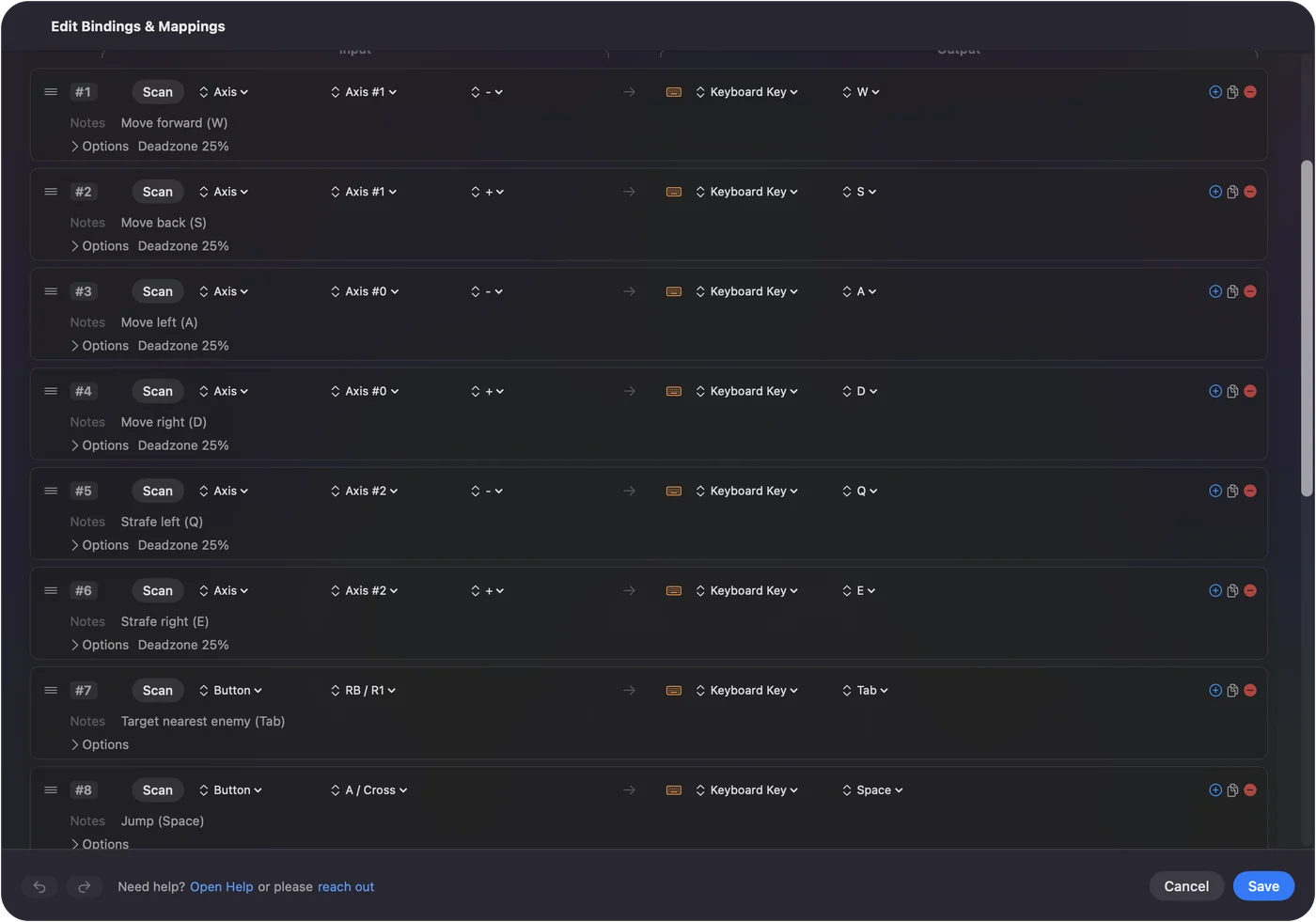Expand Options for binding #3
Image resolution: width=1316 pixels, height=922 pixels.
click(100, 346)
